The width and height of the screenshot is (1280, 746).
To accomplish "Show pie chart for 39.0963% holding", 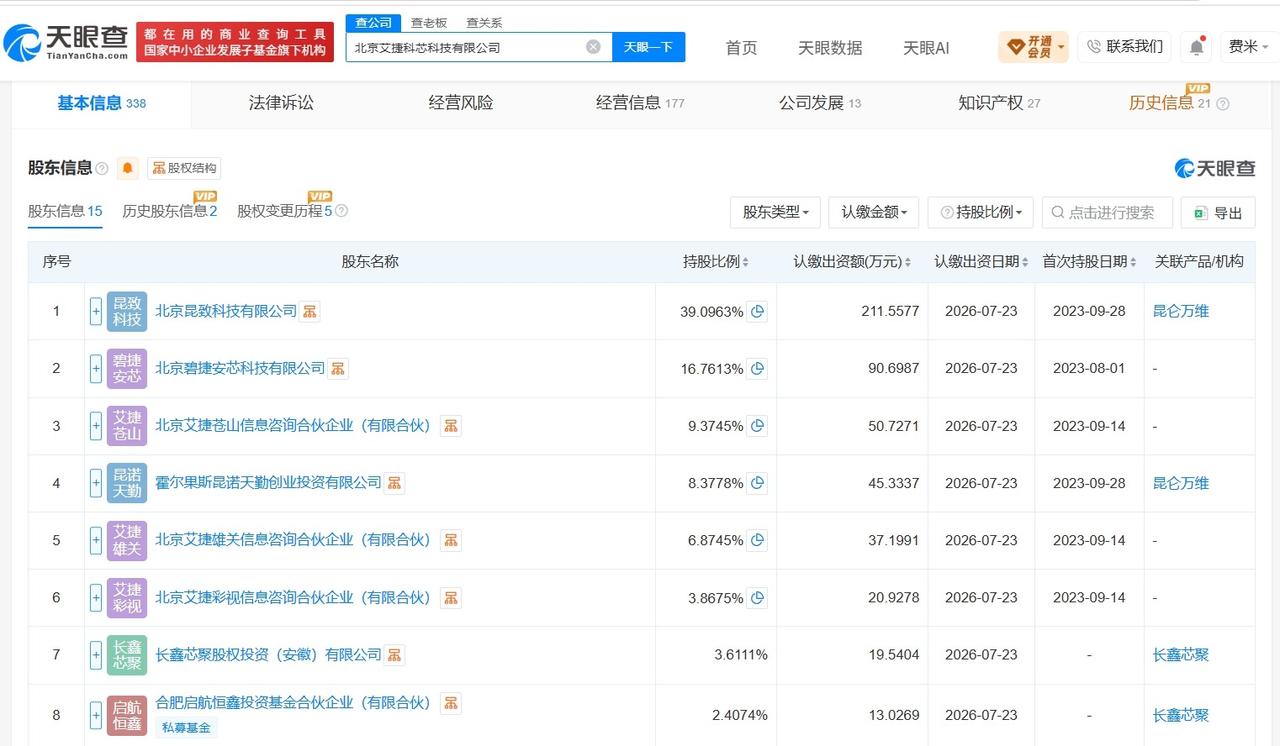I will (758, 311).
